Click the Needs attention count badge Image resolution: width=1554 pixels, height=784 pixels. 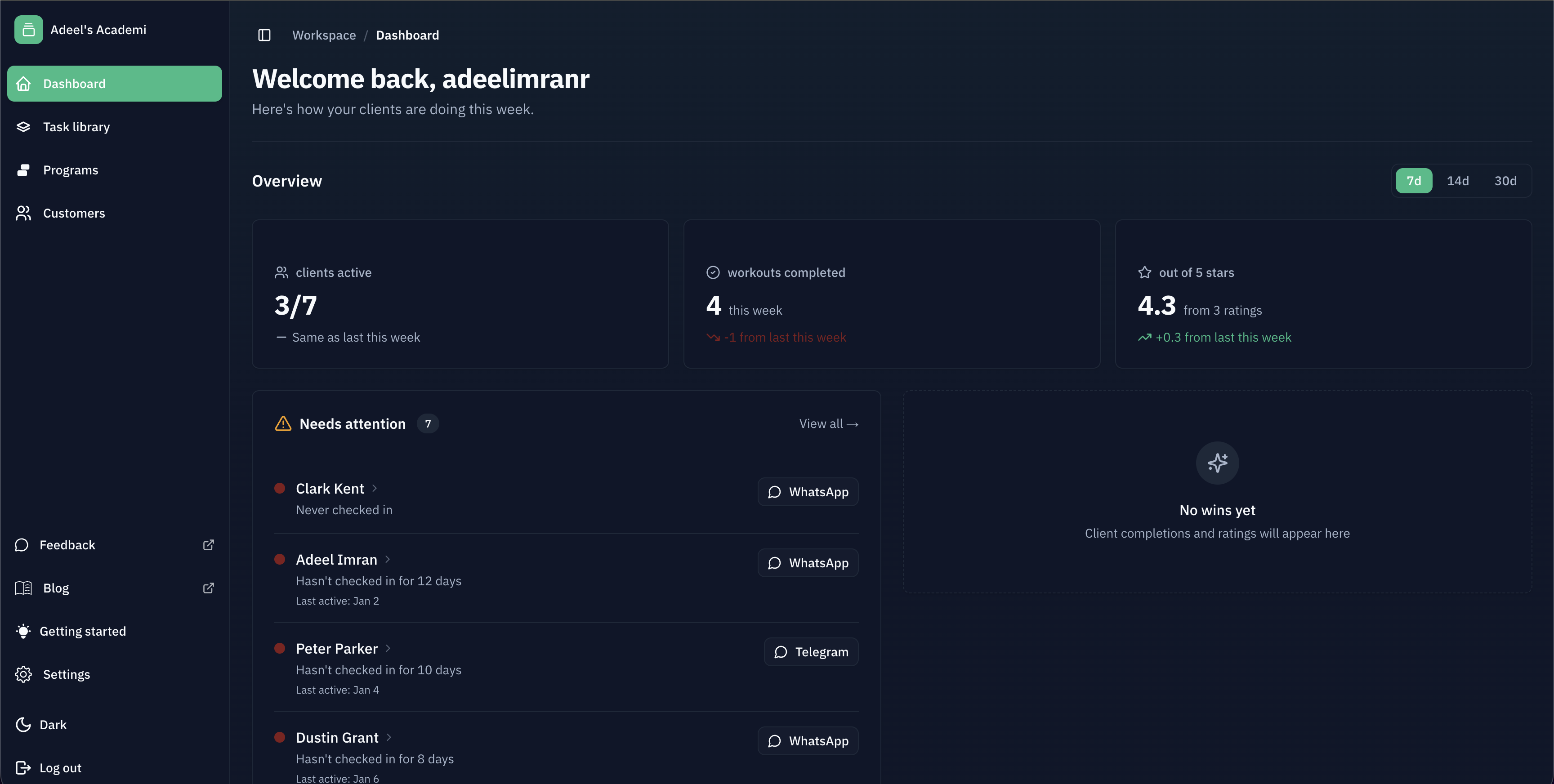(428, 424)
